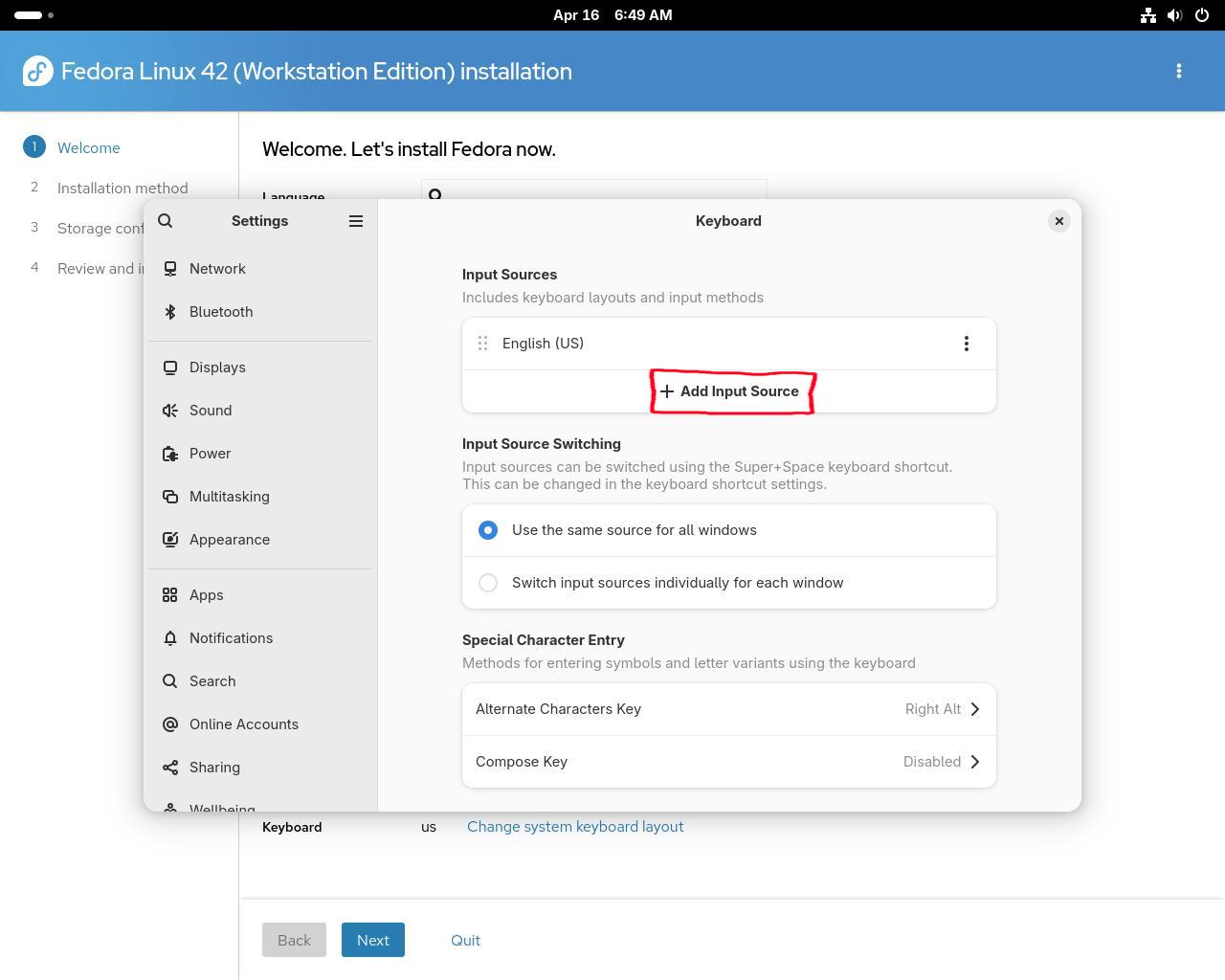Click the Power battery icon in sidebar
This screenshot has height=980, width=1225.
tap(170, 454)
